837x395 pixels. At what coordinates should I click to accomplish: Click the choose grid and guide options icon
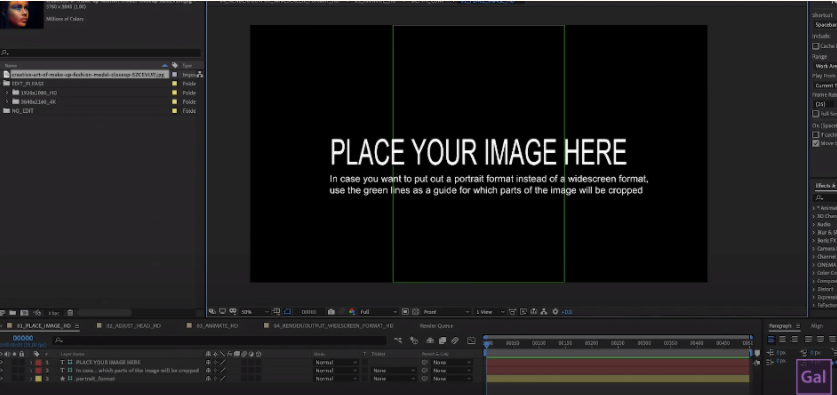click(277, 312)
